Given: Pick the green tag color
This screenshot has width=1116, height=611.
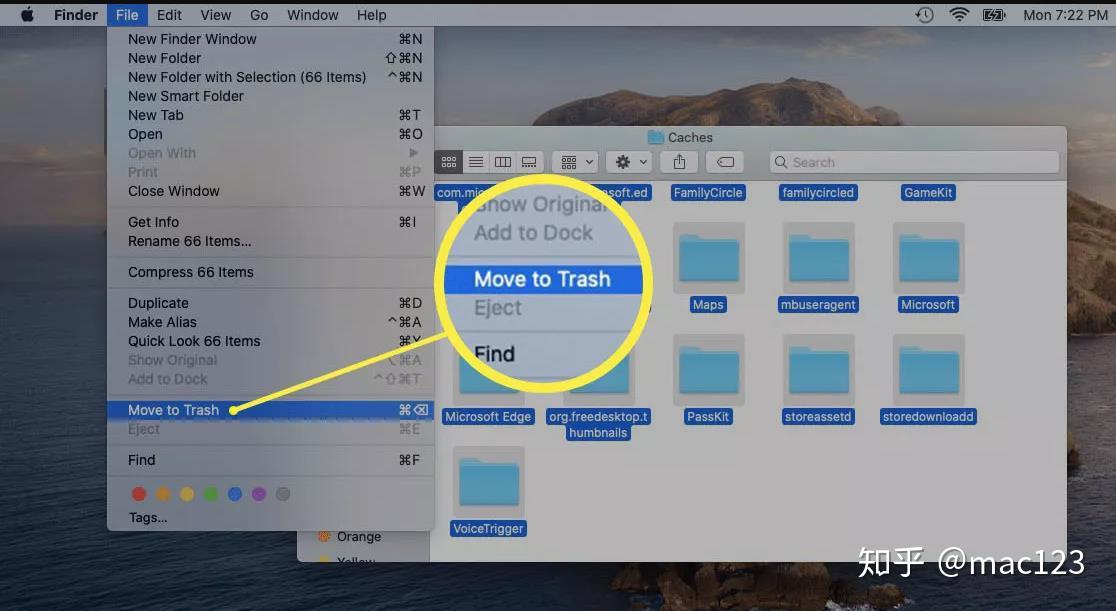Looking at the screenshot, I should coord(211,494).
